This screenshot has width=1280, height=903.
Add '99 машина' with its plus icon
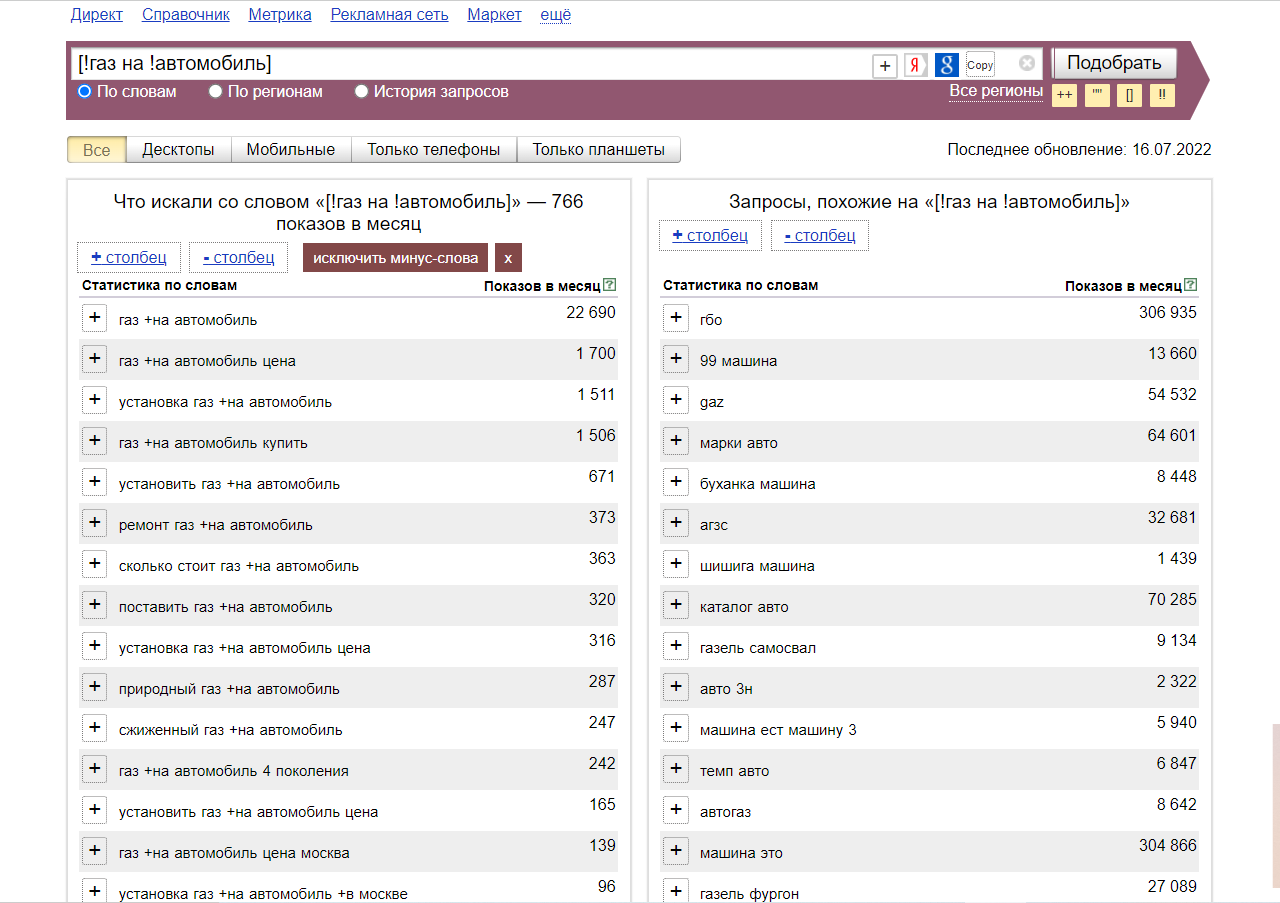click(x=676, y=359)
